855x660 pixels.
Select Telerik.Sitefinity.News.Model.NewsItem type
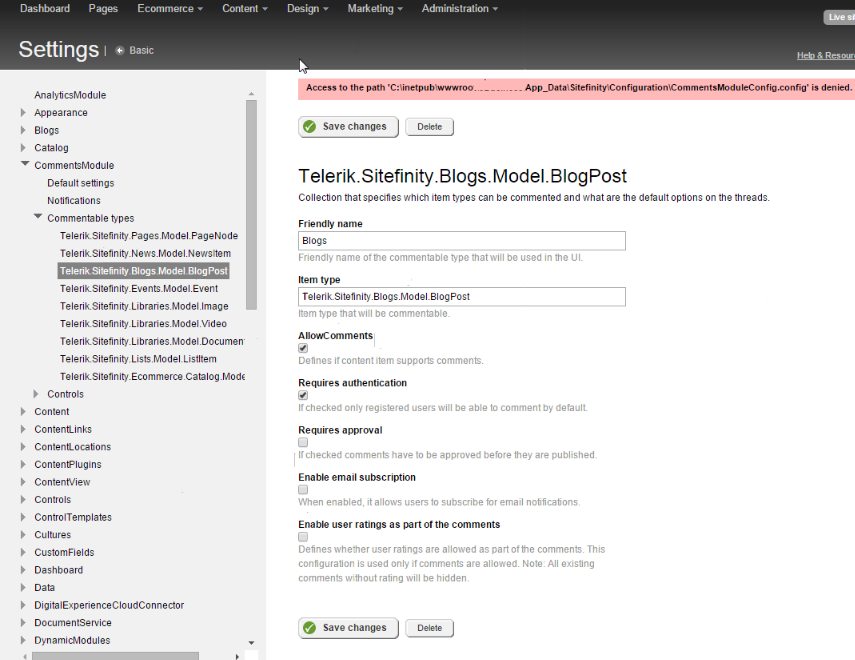pyautogui.click(x=145, y=254)
